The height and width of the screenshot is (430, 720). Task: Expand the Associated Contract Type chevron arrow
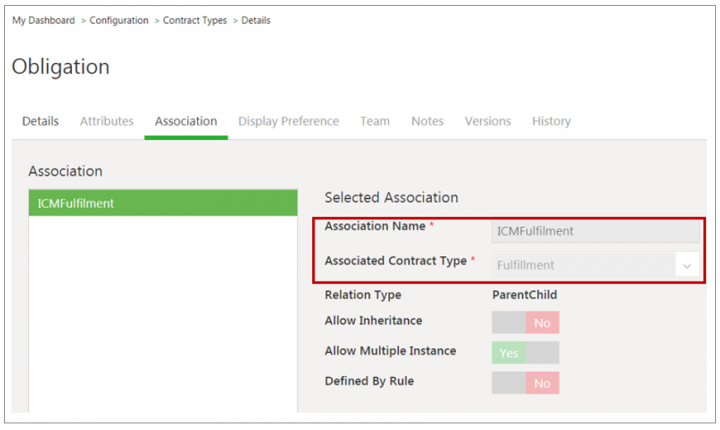pos(687,265)
